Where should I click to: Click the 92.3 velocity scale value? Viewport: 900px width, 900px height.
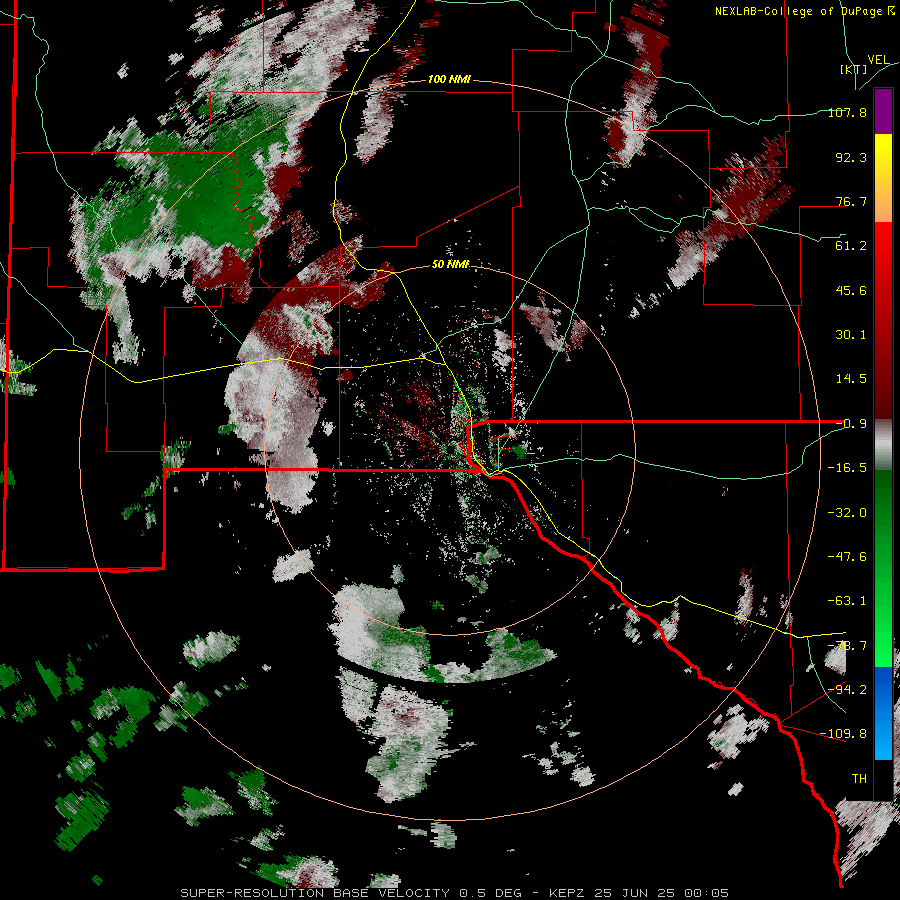pyautogui.click(x=851, y=157)
